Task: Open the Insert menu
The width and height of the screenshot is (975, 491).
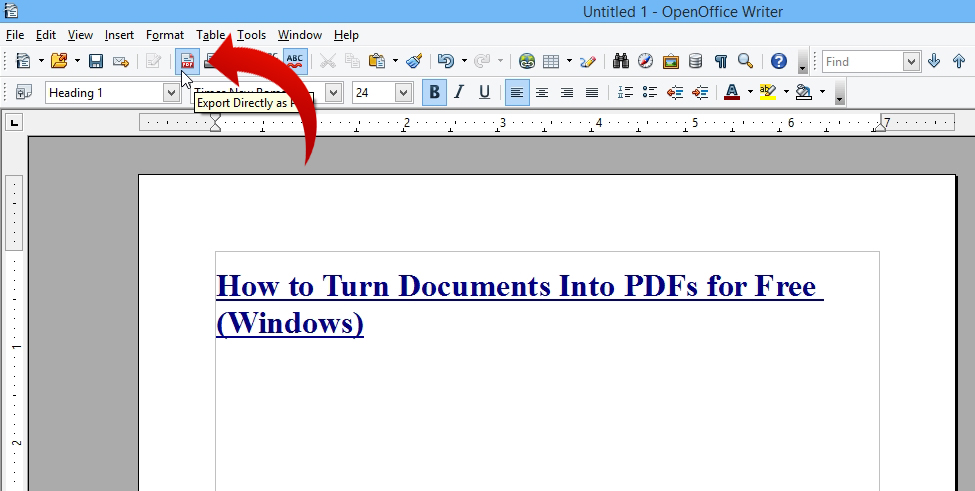Action: [119, 35]
